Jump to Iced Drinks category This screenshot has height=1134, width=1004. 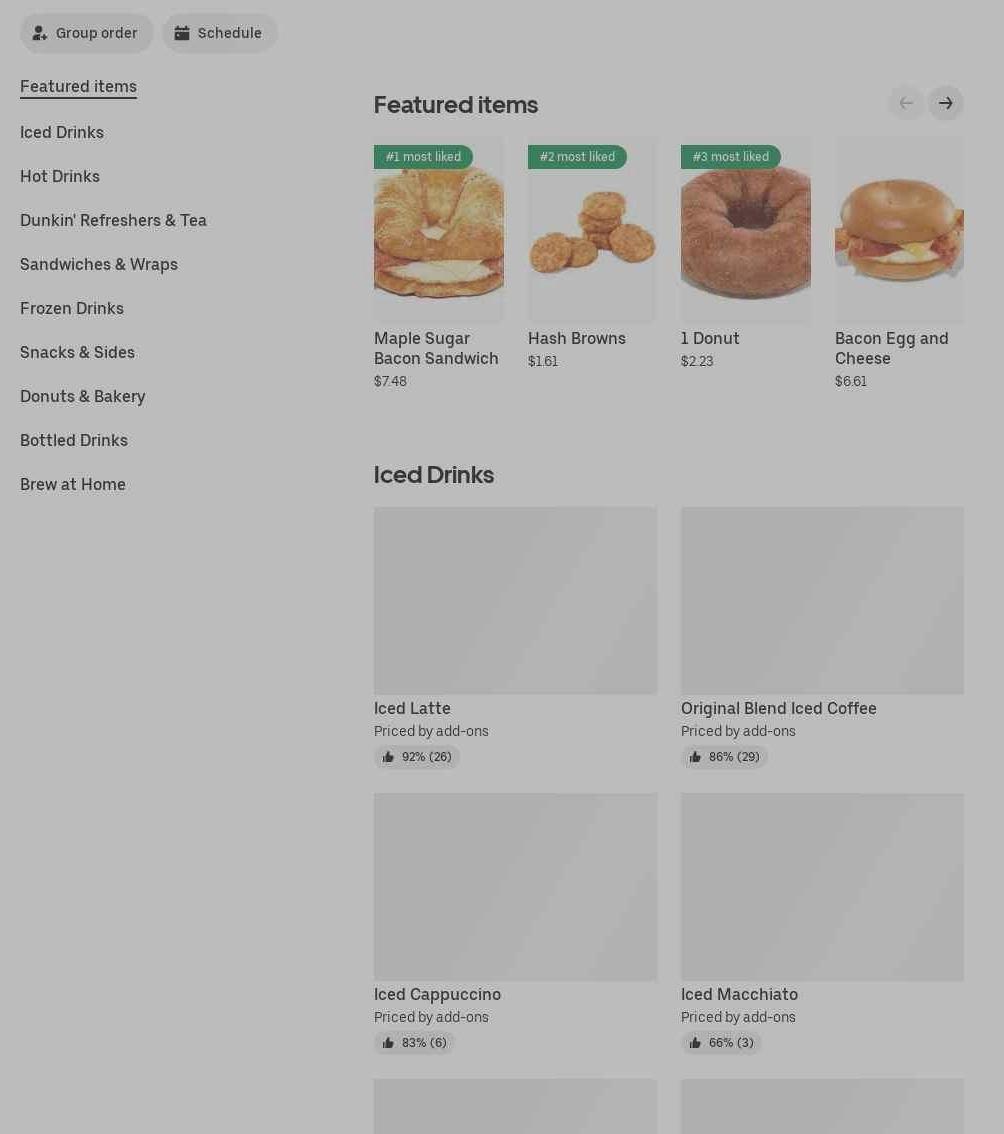click(62, 132)
